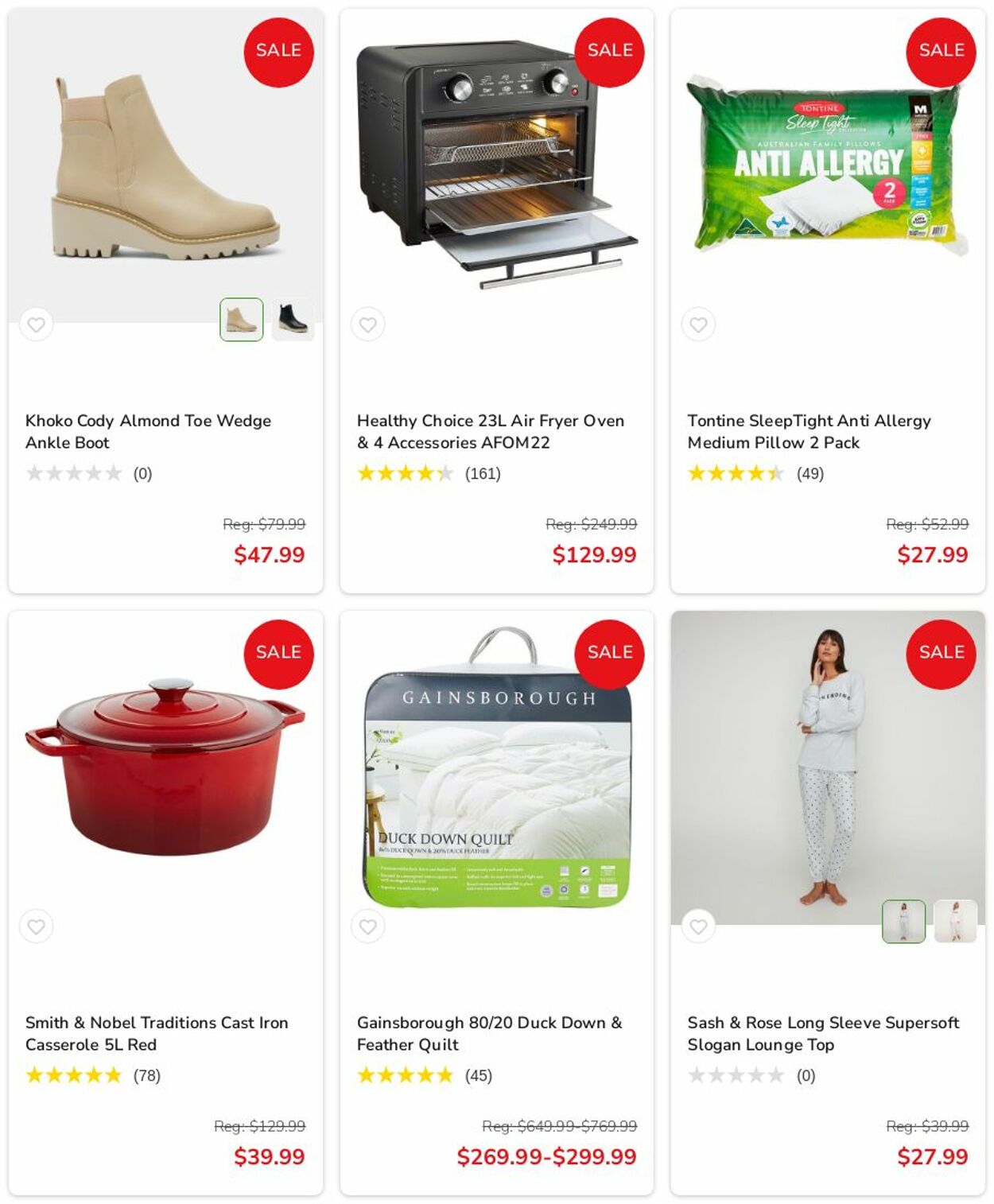Open Gainsborough 80/20 Duck Down Quilt title
Screen dimensions: 994x1204
489,1033
